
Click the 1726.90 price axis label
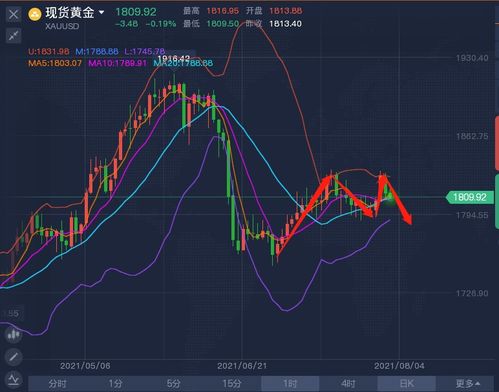[x=472, y=293]
